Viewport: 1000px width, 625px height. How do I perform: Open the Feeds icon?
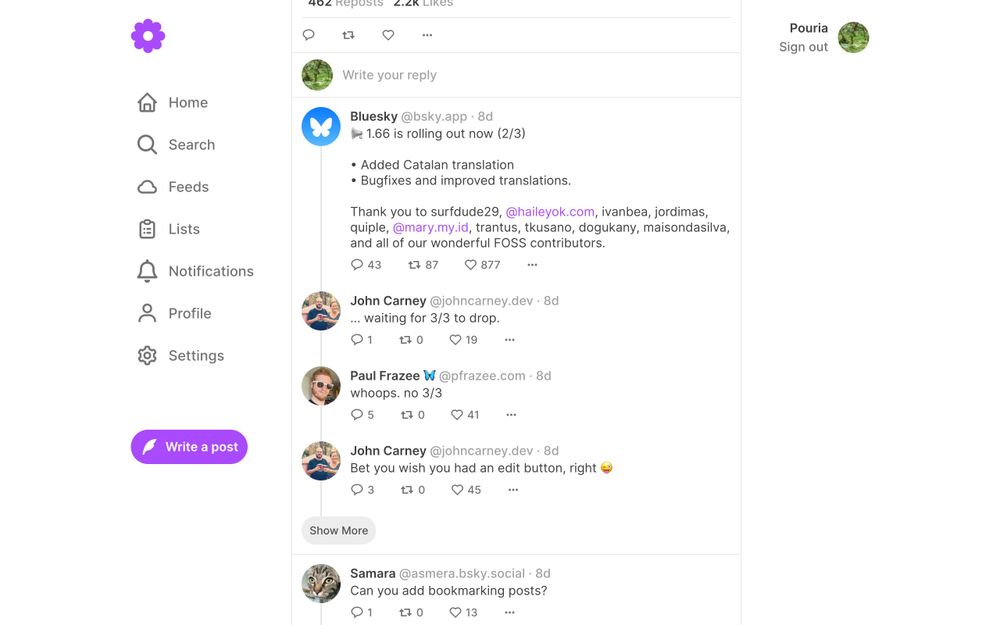coord(146,186)
